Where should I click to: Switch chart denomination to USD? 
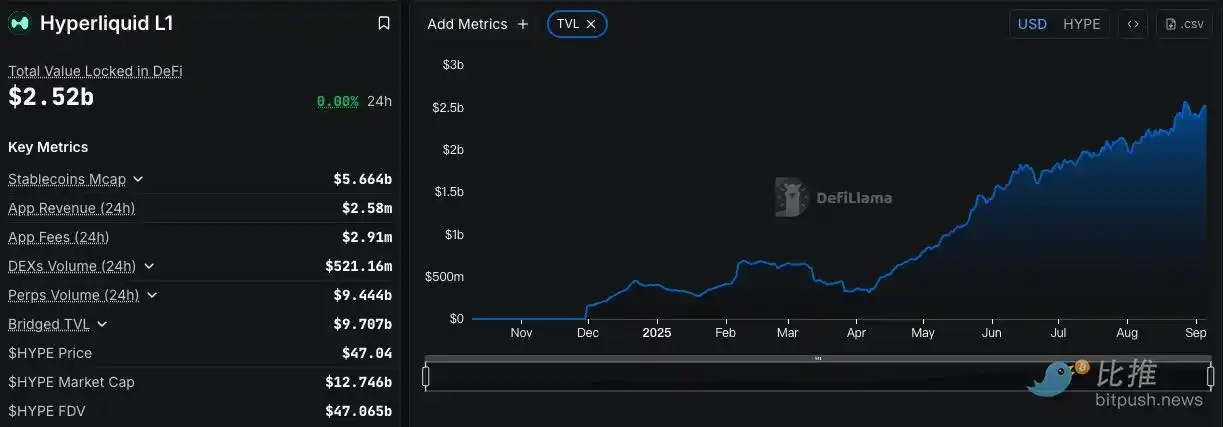click(1032, 24)
